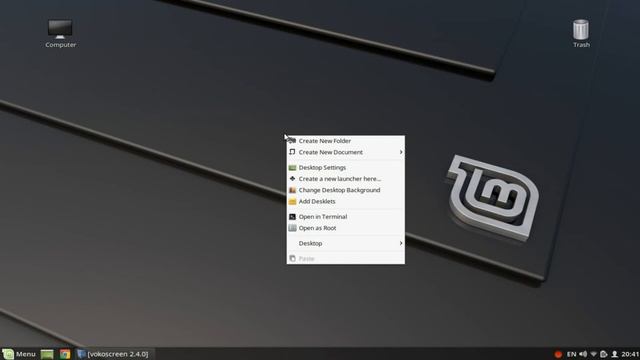Click the Open in Terminal icon
This screenshot has width=640, height=360.
coord(292,217)
